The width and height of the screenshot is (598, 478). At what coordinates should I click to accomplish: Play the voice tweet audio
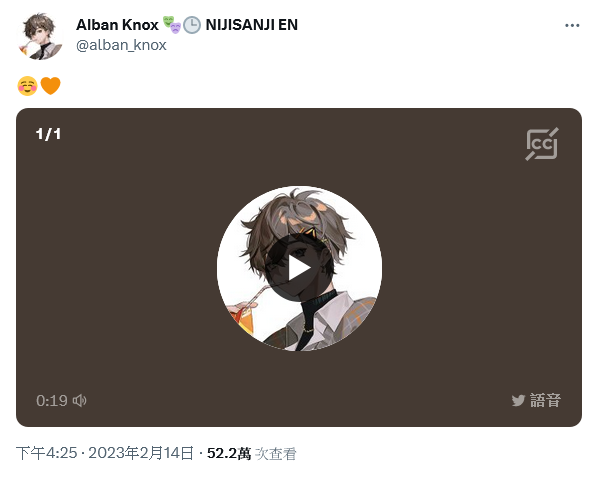point(299,269)
